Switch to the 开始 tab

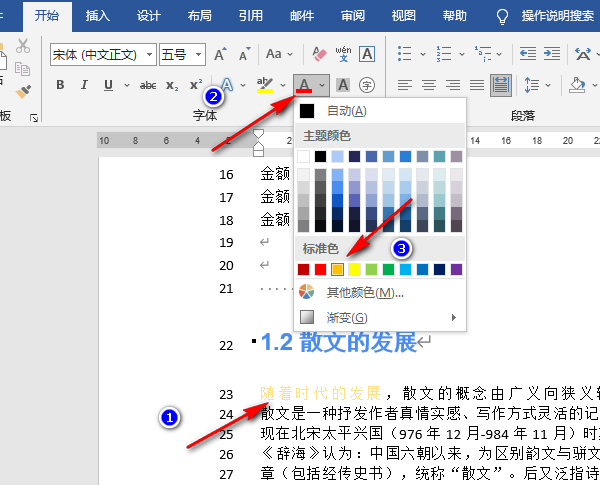[47, 16]
